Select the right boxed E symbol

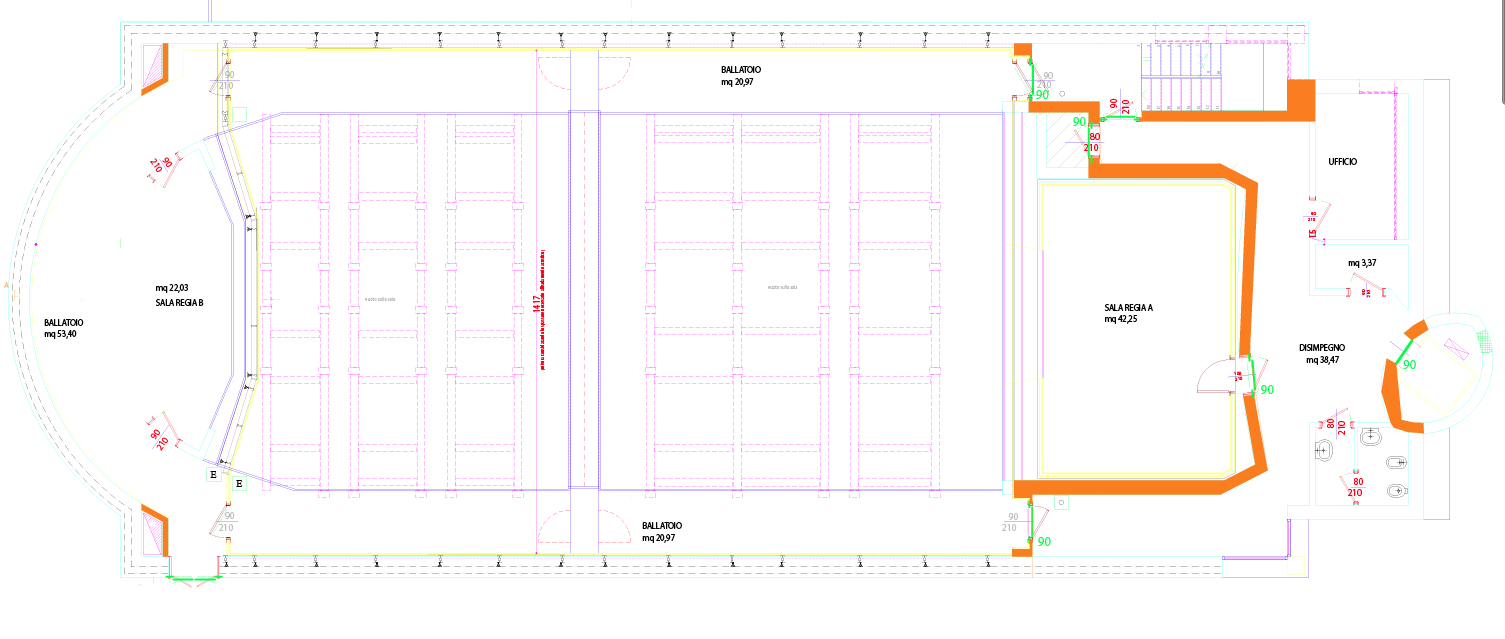pyautogui.click(x=238, y=485)
